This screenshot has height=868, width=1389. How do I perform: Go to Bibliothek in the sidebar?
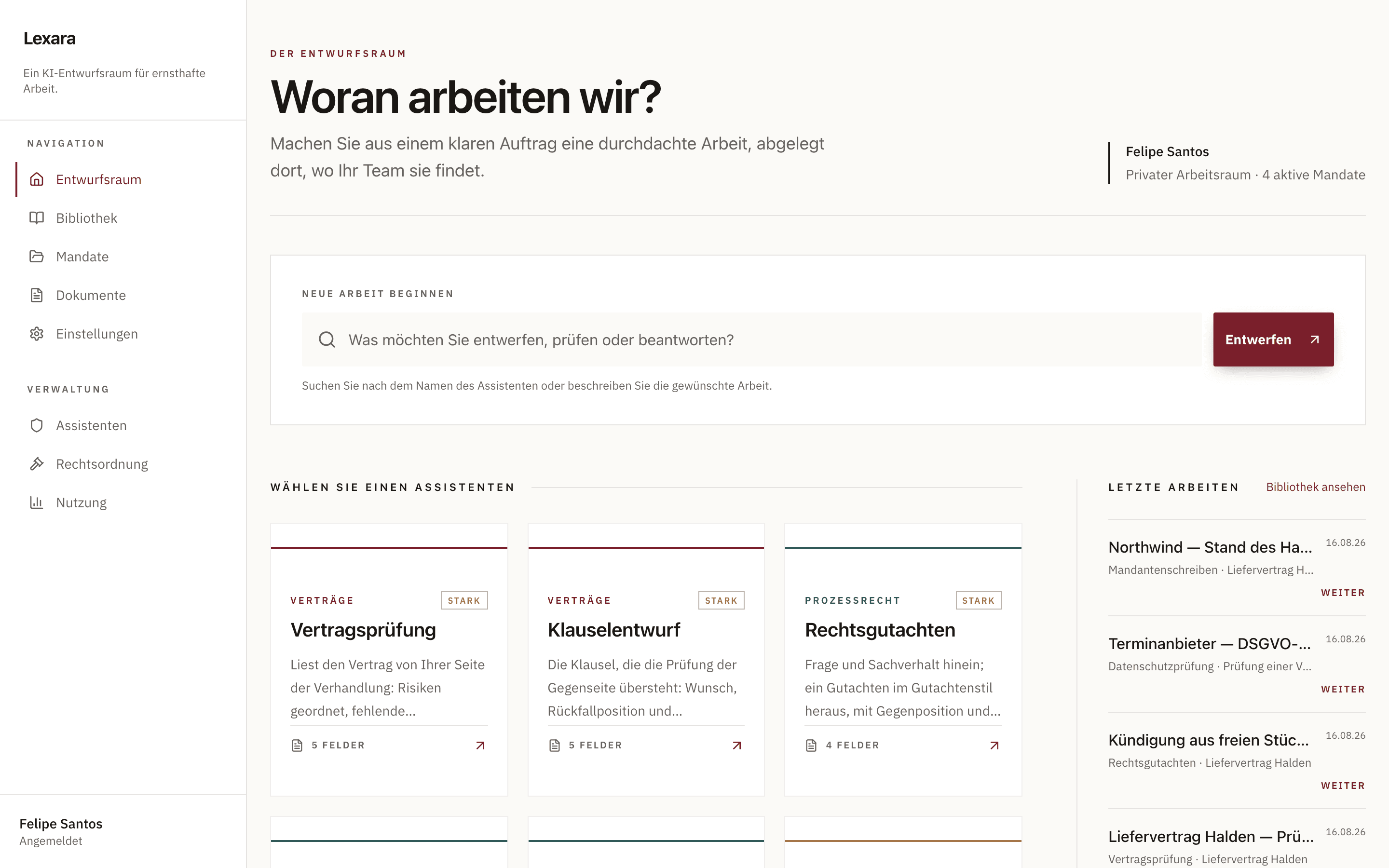[123, 217]
